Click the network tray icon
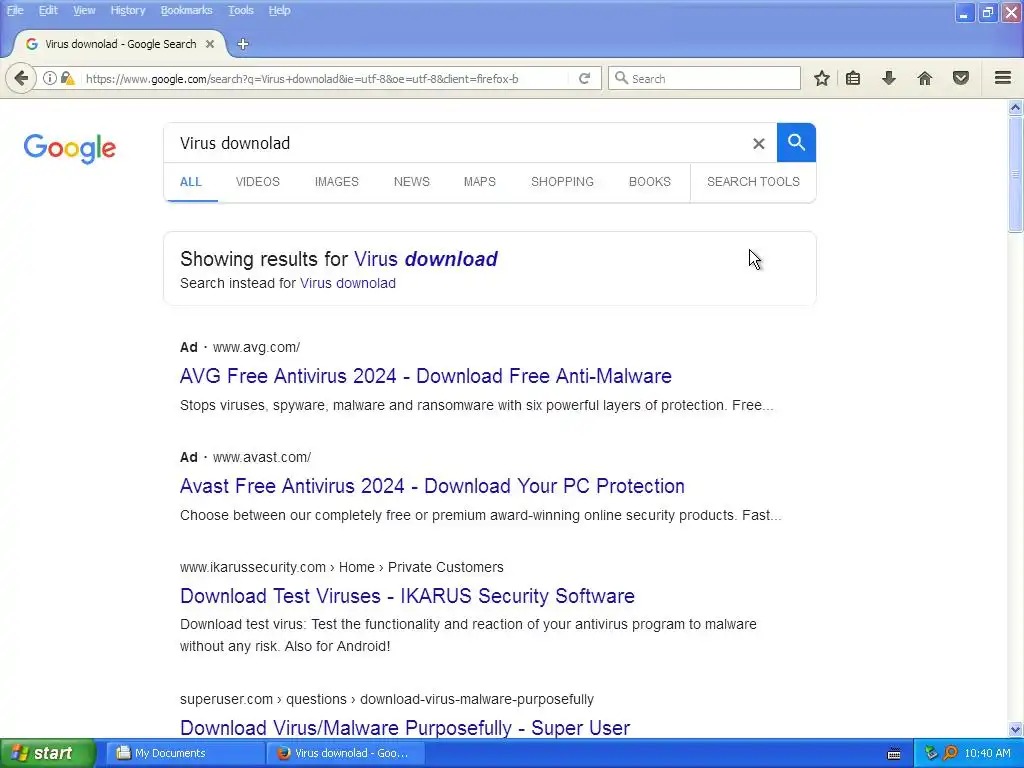 [931, 753]
